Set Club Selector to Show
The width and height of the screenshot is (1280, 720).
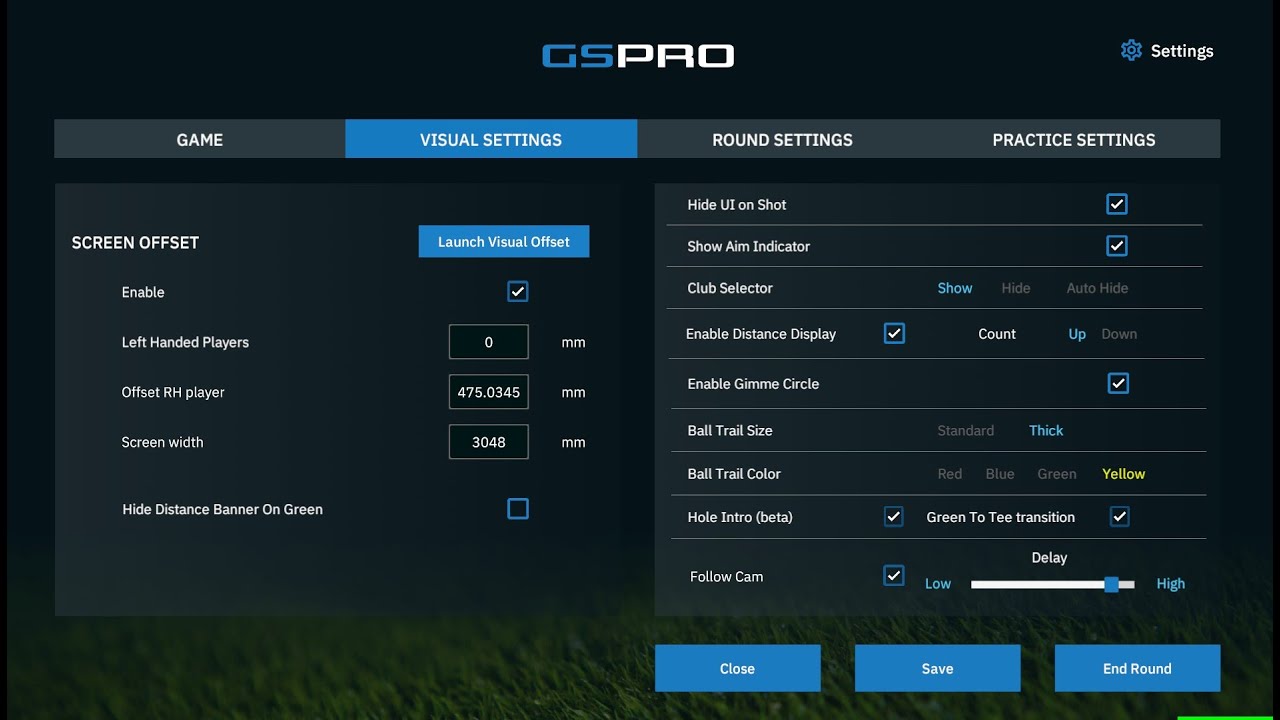tap(955, 288)
